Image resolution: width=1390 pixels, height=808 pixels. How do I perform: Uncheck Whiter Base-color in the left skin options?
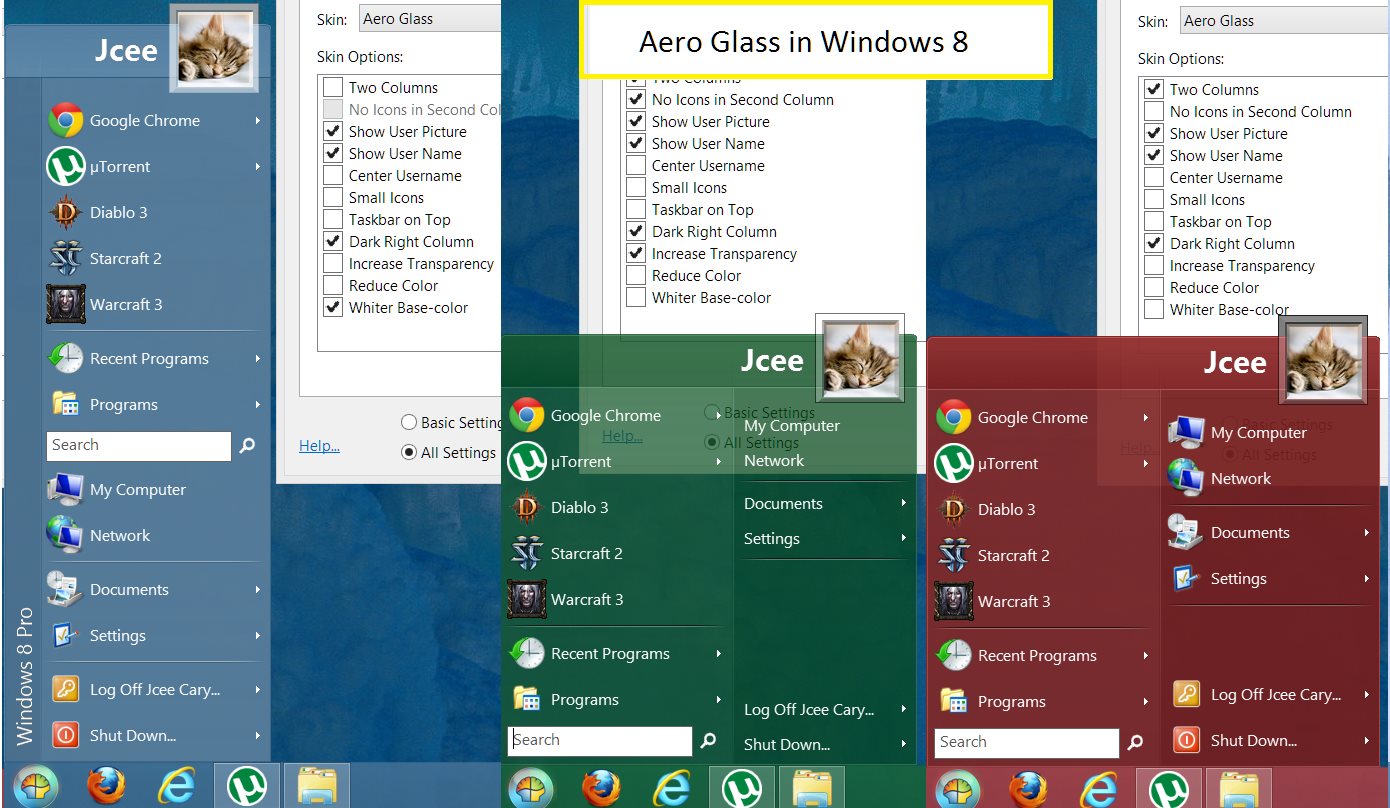(x=334, y=308)
